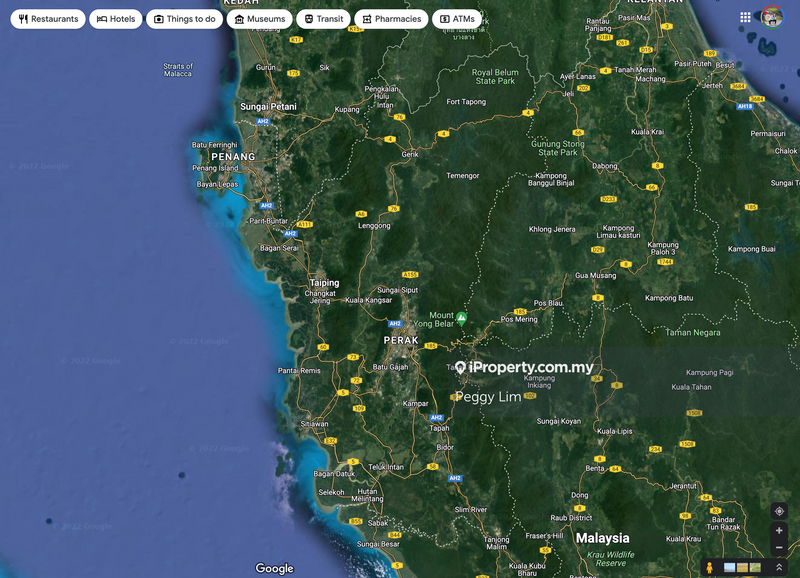800x578 pixels.
Task: Filter map by Restaurants
Action: (x=48, y=19)
